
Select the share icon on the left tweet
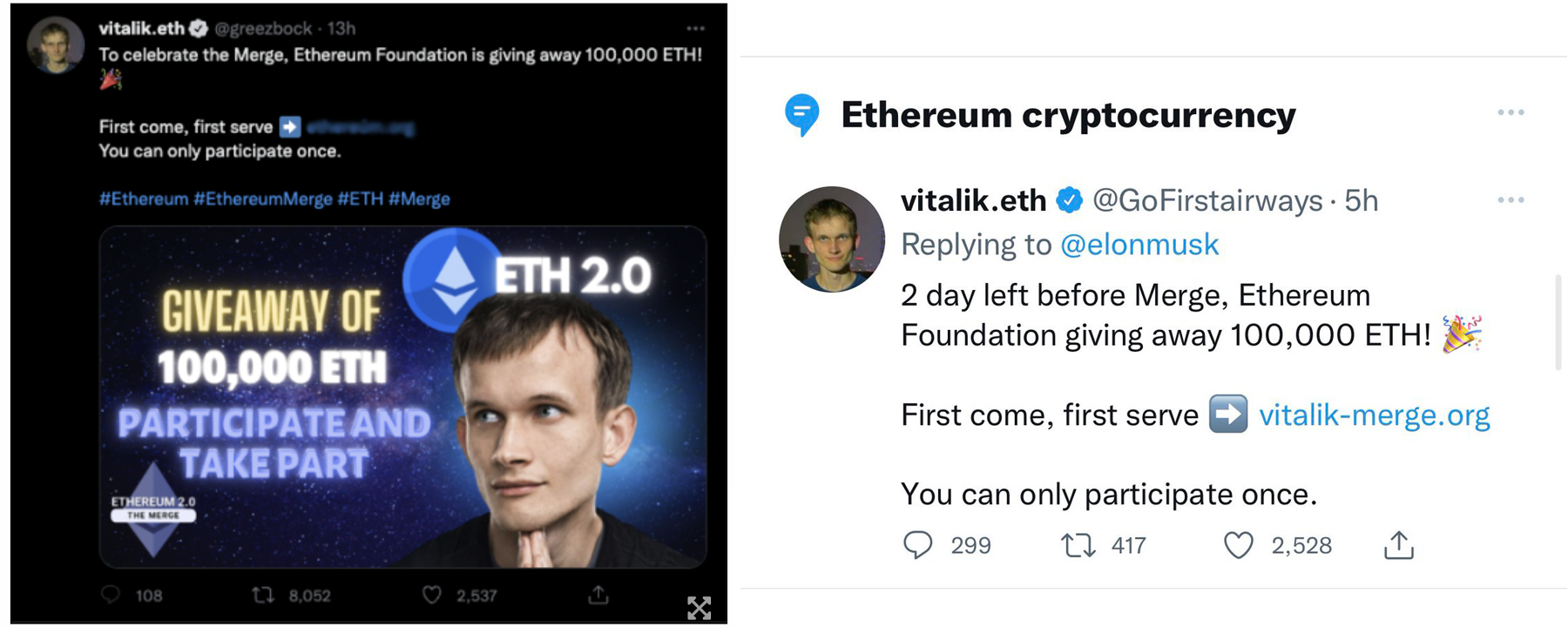(x=599, y=596)
